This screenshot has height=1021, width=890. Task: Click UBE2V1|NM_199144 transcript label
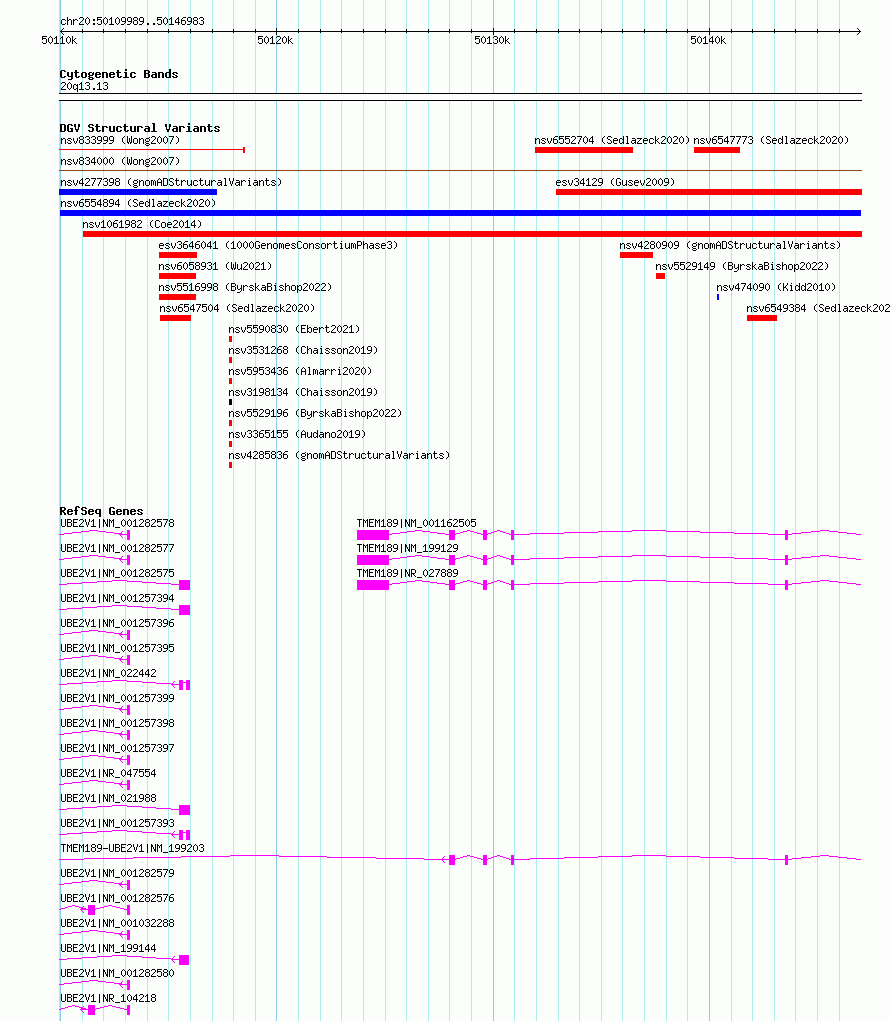[108, 948]
